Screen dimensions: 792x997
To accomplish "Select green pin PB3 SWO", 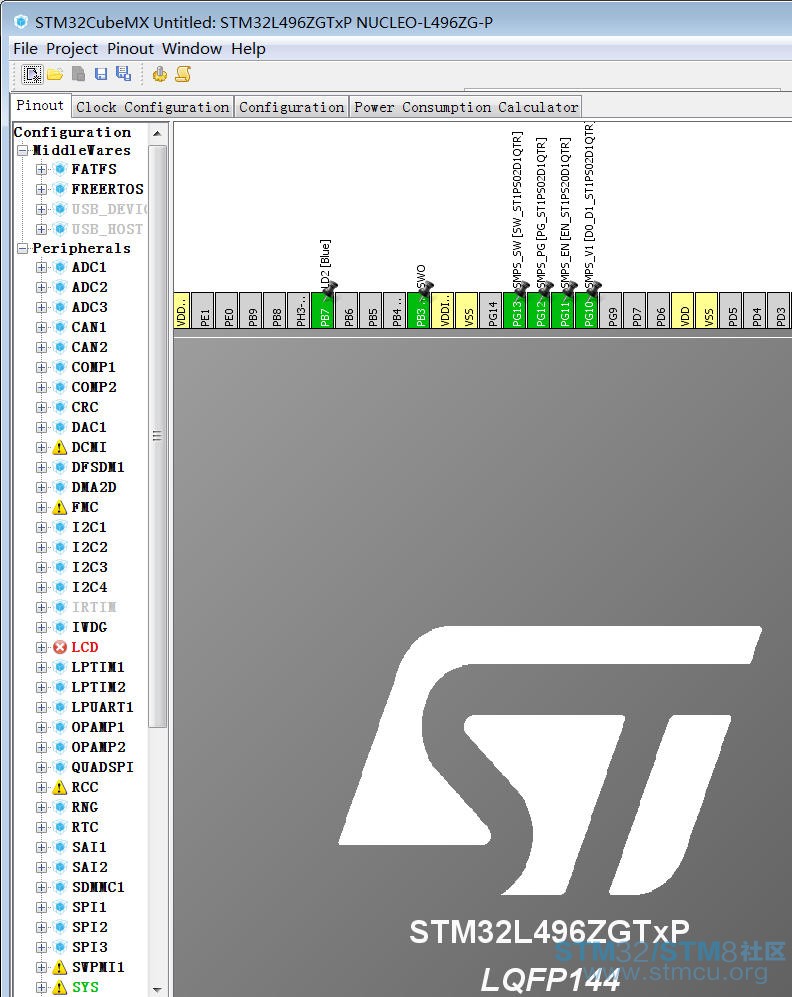I will [x=420, y=310].
